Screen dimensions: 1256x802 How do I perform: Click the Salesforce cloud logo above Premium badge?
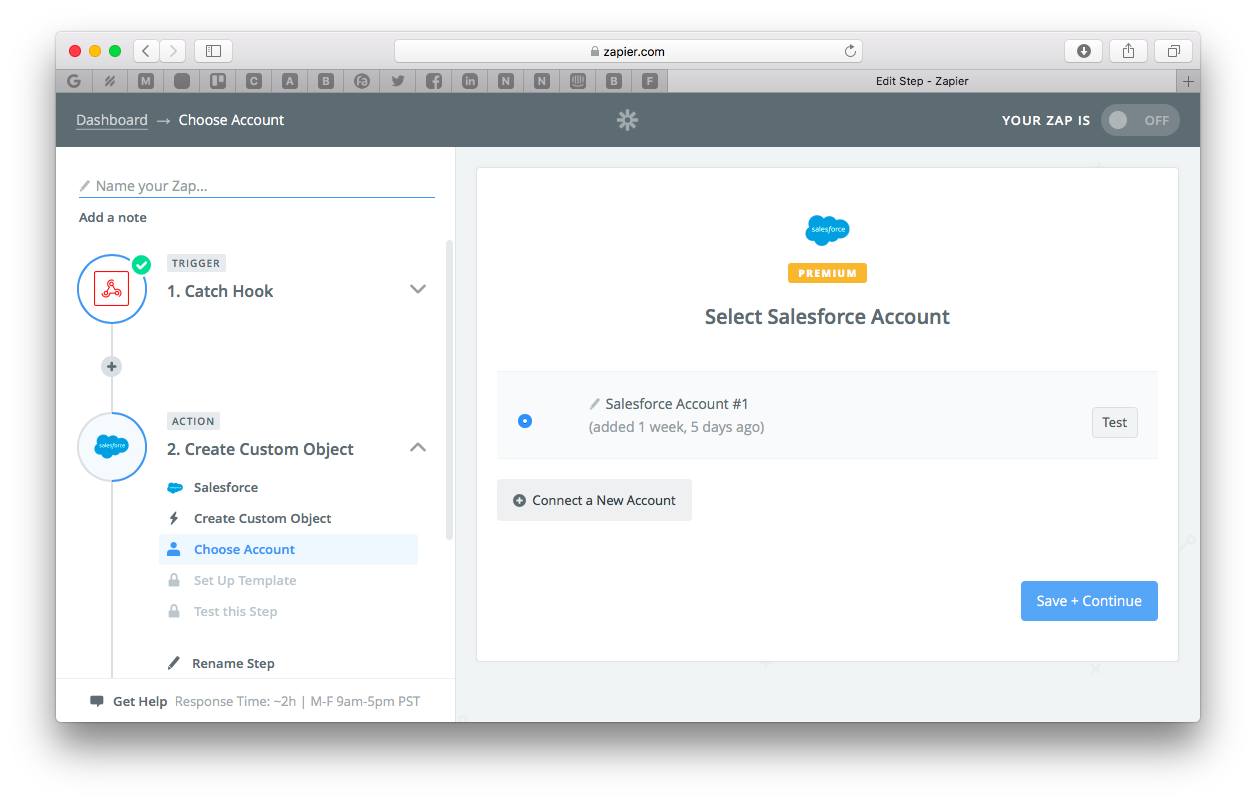[827, 230]
